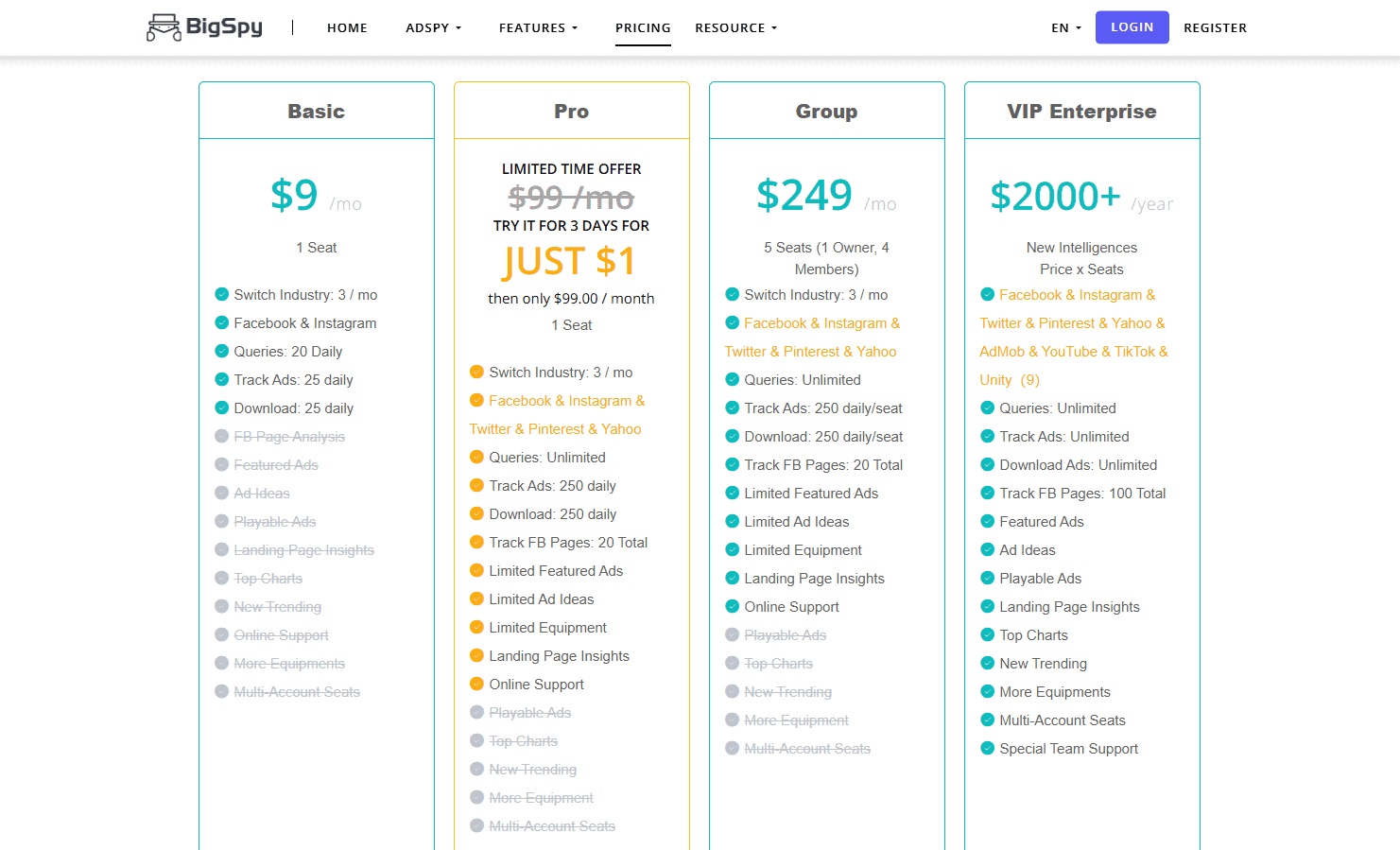Open the EN language selector

[x=1066, y=28]
